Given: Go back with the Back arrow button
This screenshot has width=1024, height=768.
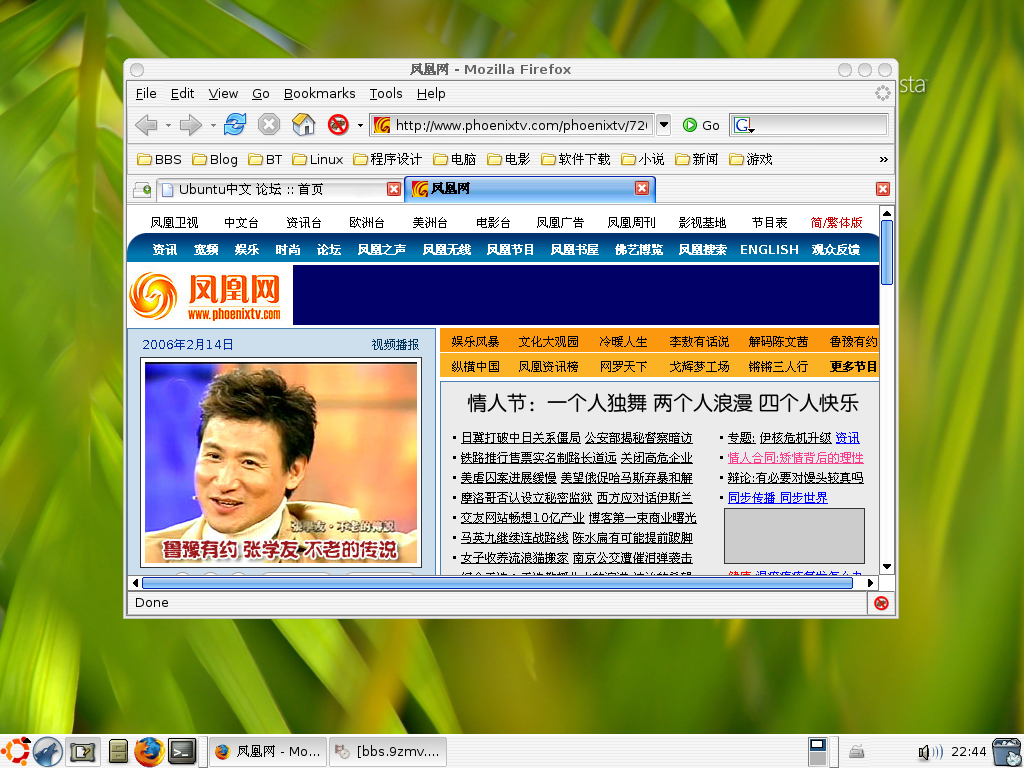Looking at the screenshot, I should click(146, 124).
